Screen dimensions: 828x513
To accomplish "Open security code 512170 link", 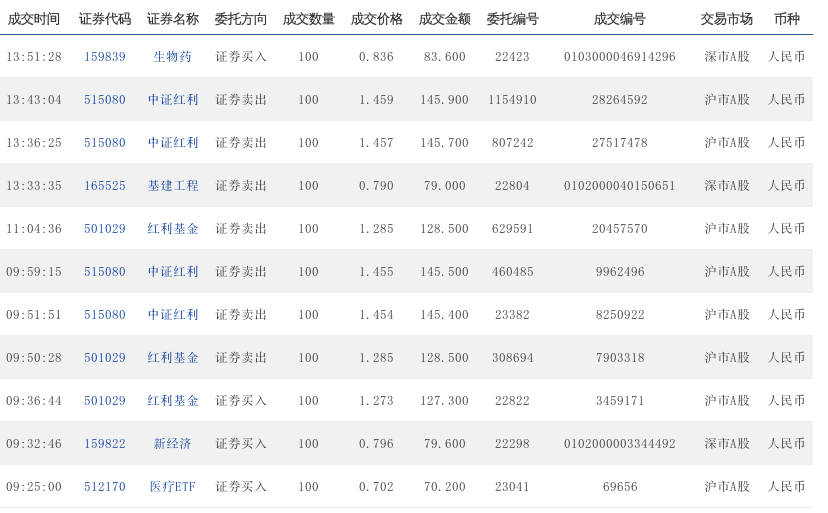I will 105,487.
